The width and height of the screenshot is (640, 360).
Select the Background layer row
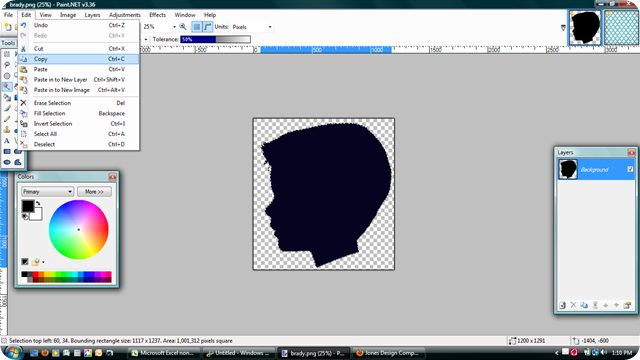[x=596, y=169]
